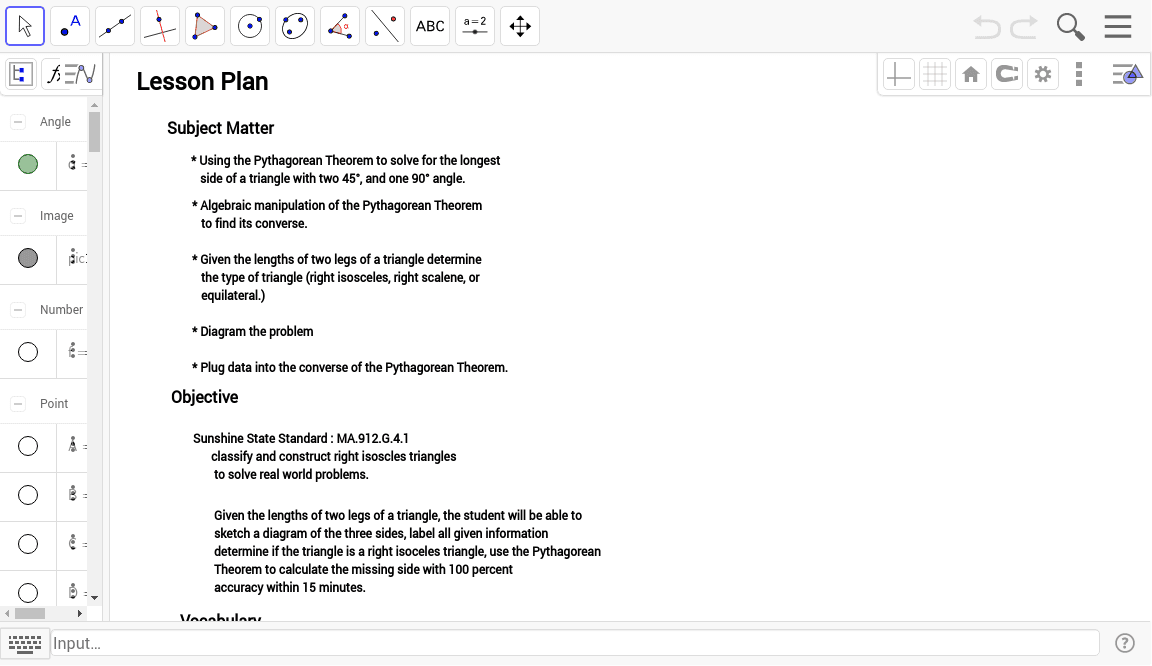The height and width of the screenshot is (666, 1152).
Task: Select the Slider a=2 tool
Action: pos(475,26)
